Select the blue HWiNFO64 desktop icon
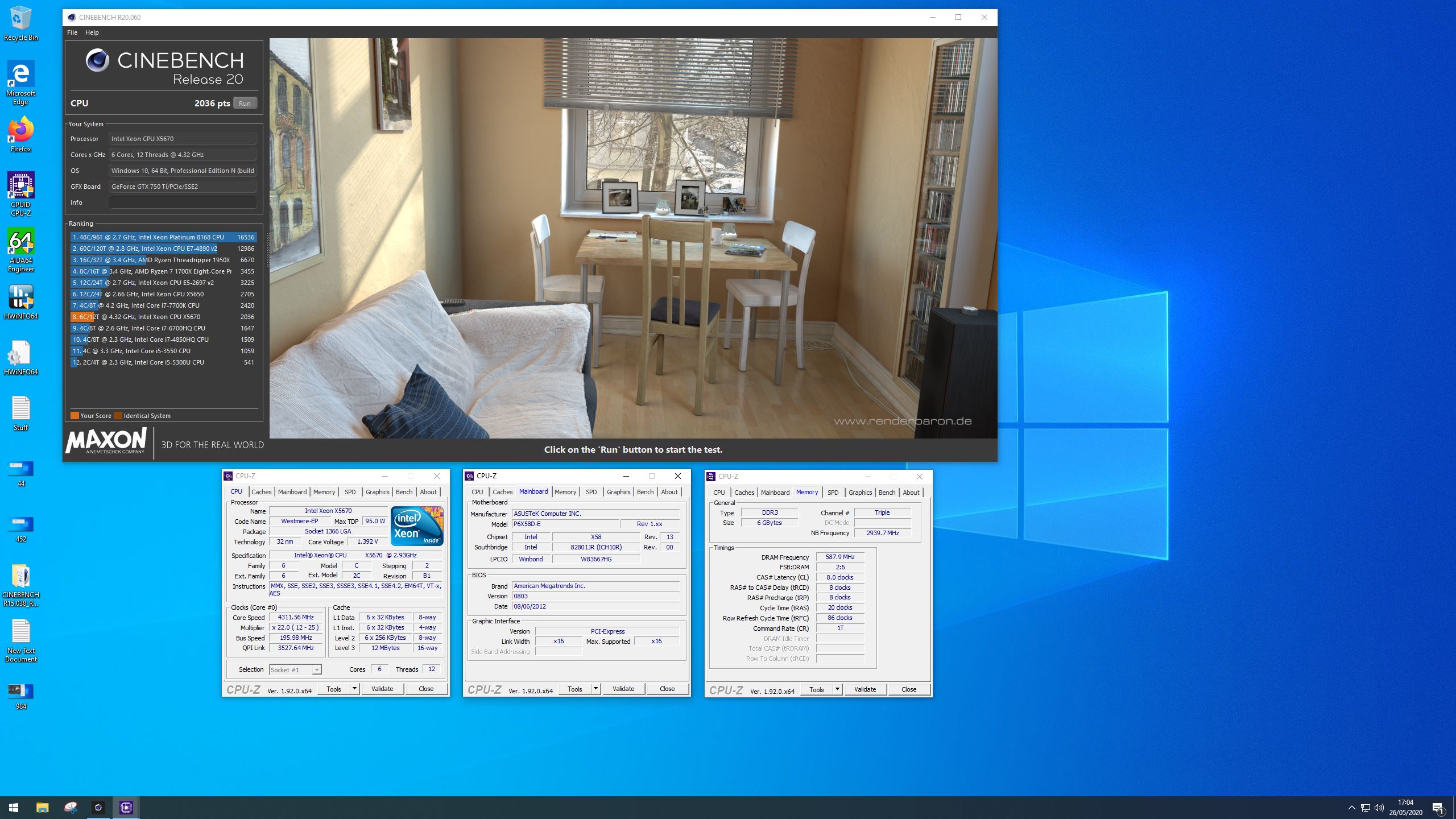This screenshot has width=1456, height=819. 20,302
